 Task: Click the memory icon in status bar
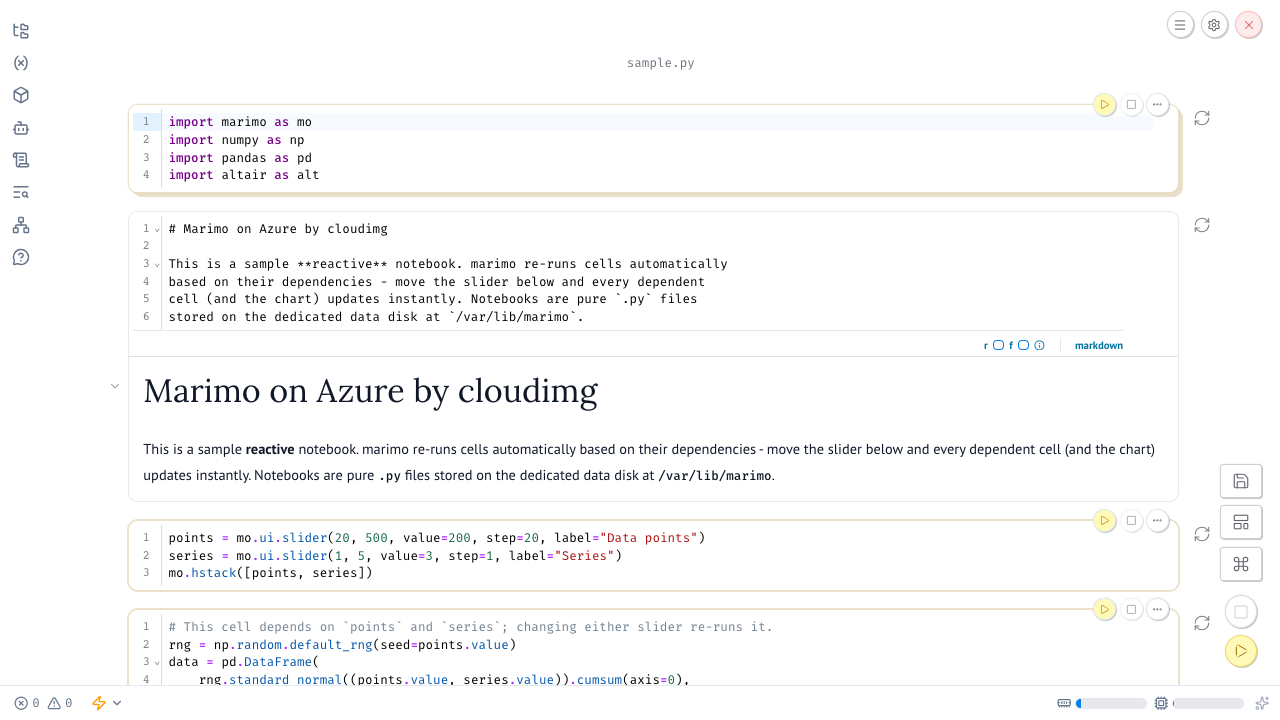[x=1064, y=703]
